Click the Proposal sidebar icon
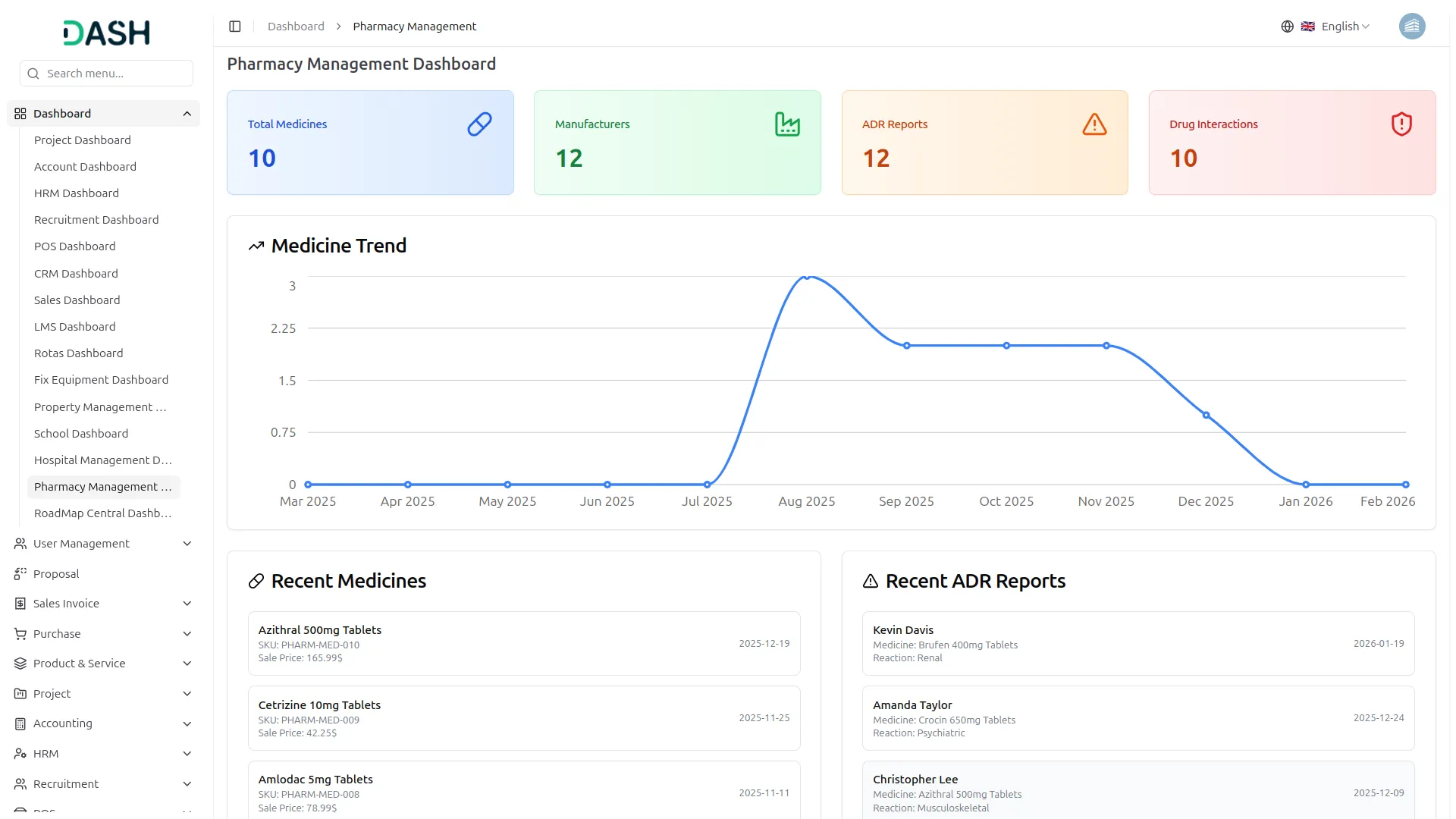Screen dimensions: 1456x819 click(20, 574)
